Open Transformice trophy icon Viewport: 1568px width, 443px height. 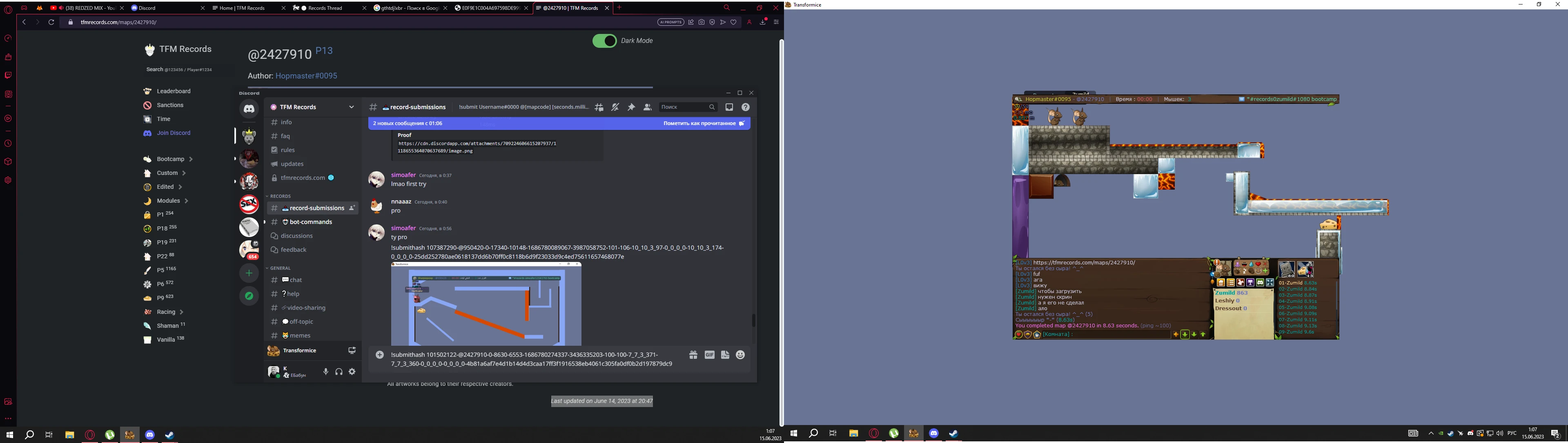point(1250,283)
